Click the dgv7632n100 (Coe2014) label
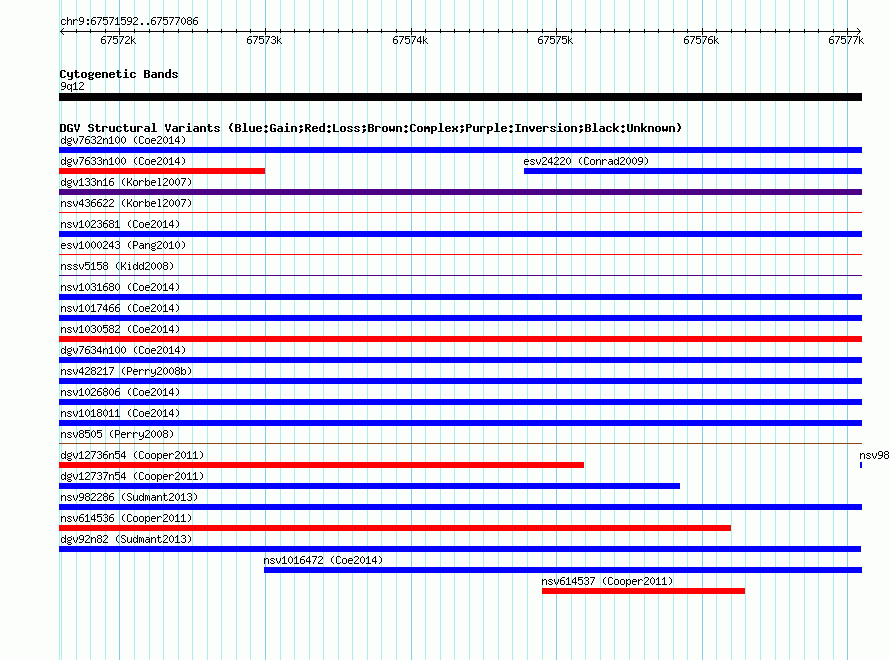Viewport: 890px width, 660px height. point(123,140)
